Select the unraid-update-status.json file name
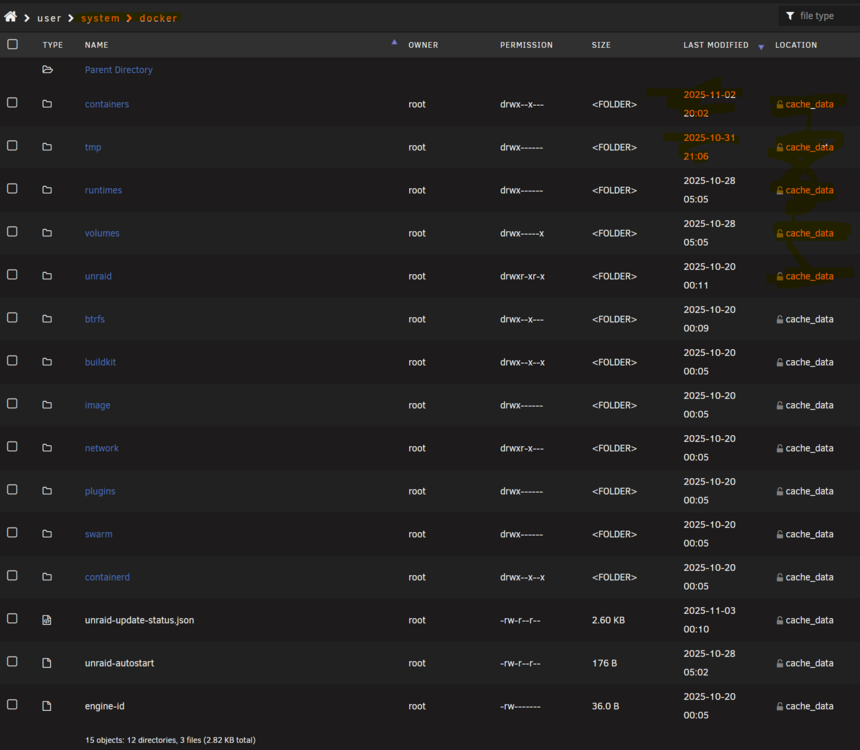 coord(139,620)
